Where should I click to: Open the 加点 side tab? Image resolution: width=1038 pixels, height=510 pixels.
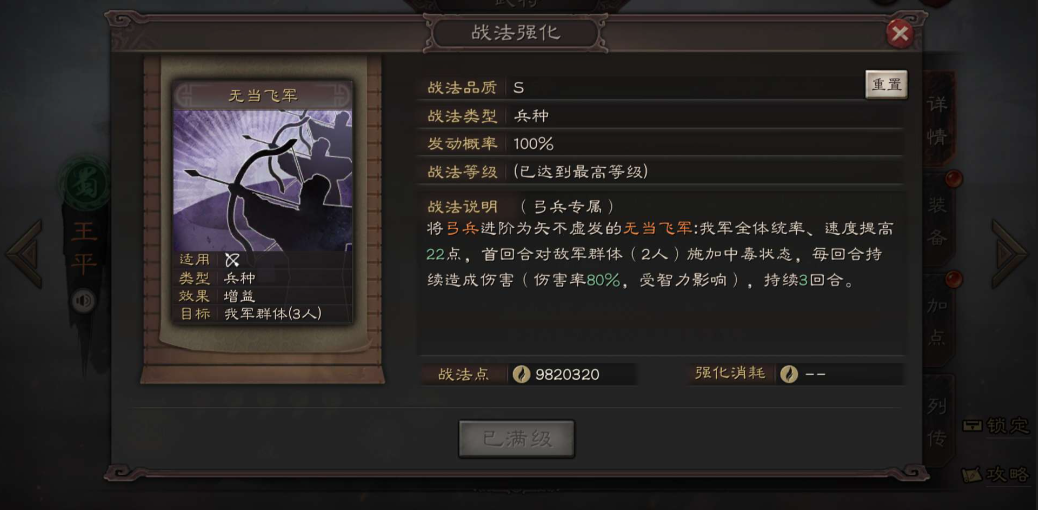point(937,321)
